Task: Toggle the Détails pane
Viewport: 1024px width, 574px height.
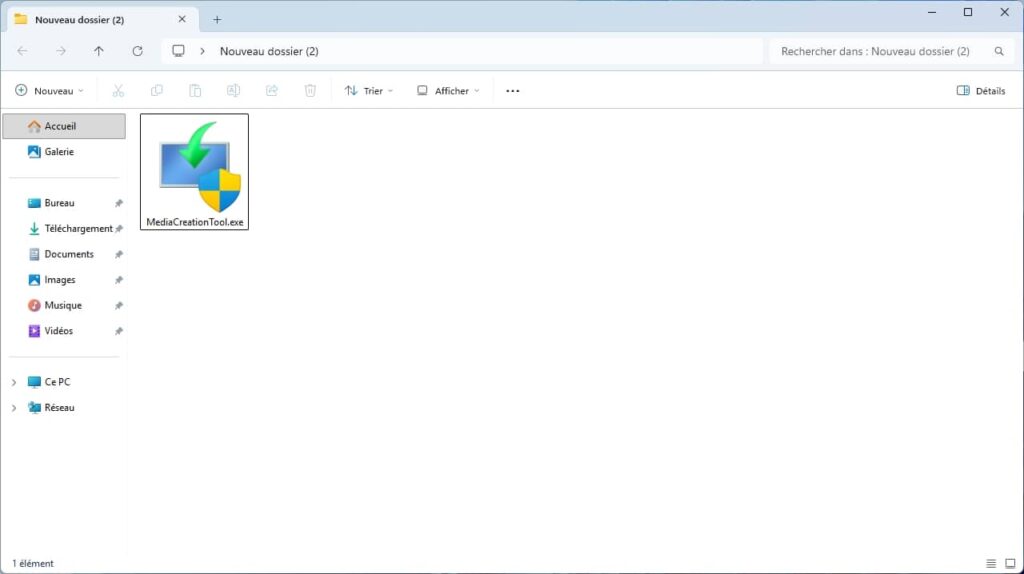Action: (x=981, y=91)
